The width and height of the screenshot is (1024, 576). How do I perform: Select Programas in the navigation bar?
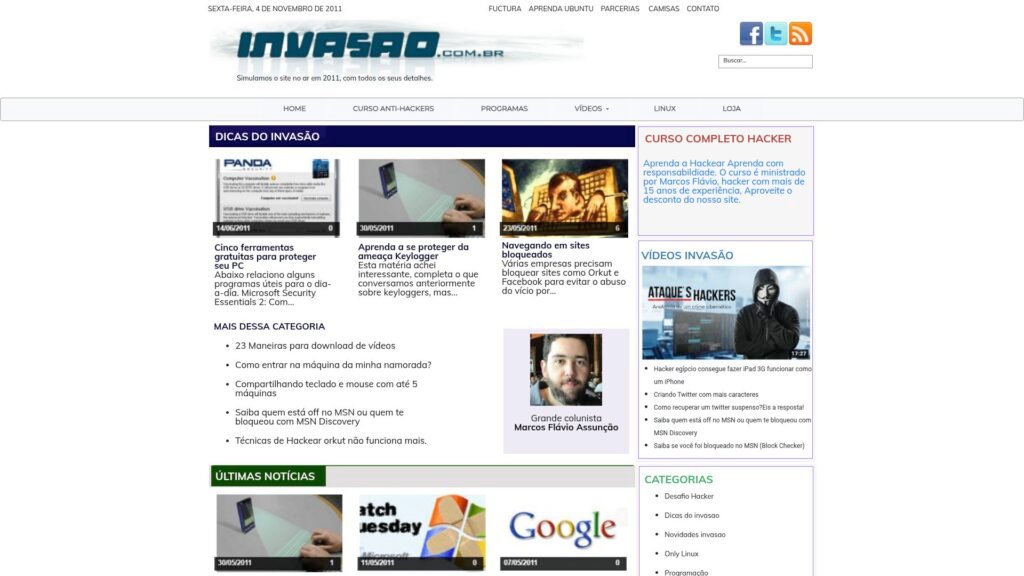coord(504,109)
